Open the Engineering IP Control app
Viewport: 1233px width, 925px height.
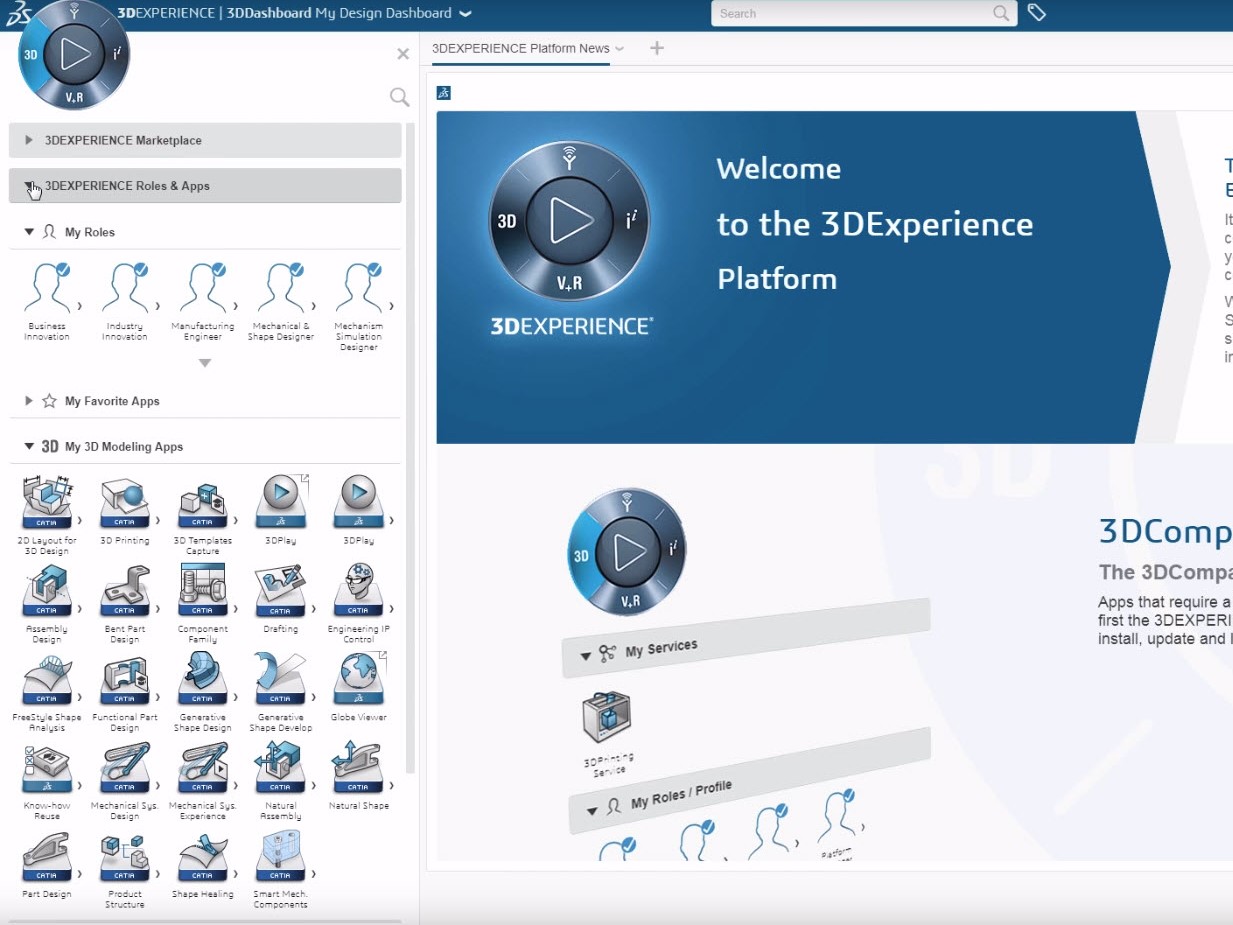click(x=359, y=591)
